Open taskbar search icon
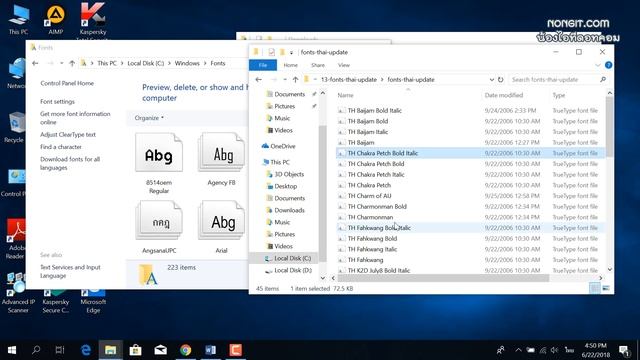 tap(36, 350)
